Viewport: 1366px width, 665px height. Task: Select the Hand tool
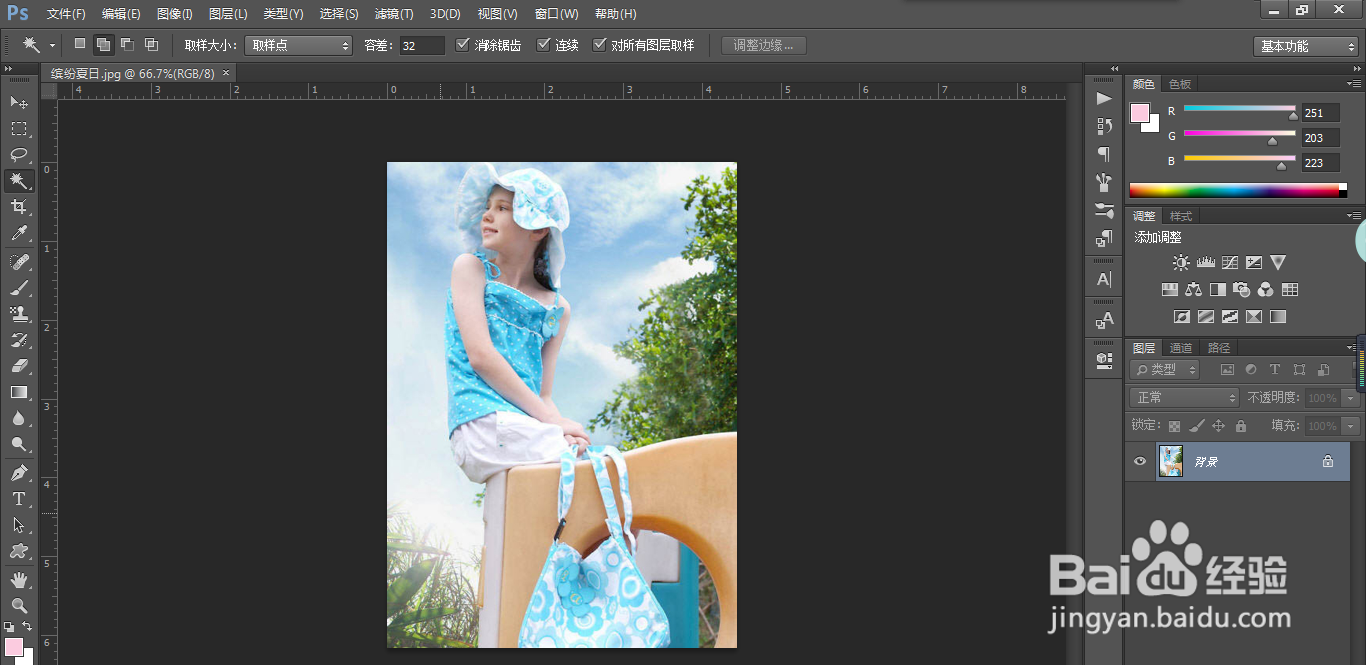click(x=19, y=580)
